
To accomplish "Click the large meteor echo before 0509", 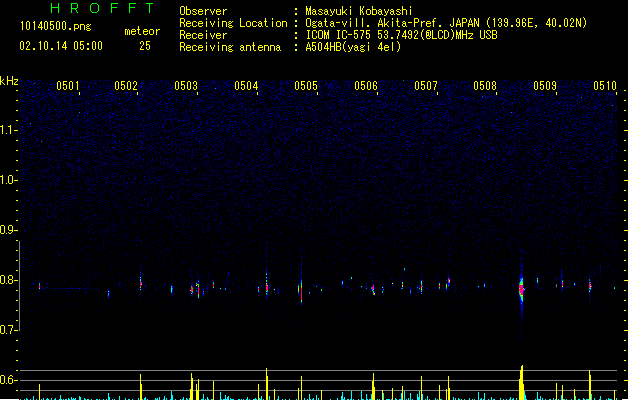I will click(521, 289).
